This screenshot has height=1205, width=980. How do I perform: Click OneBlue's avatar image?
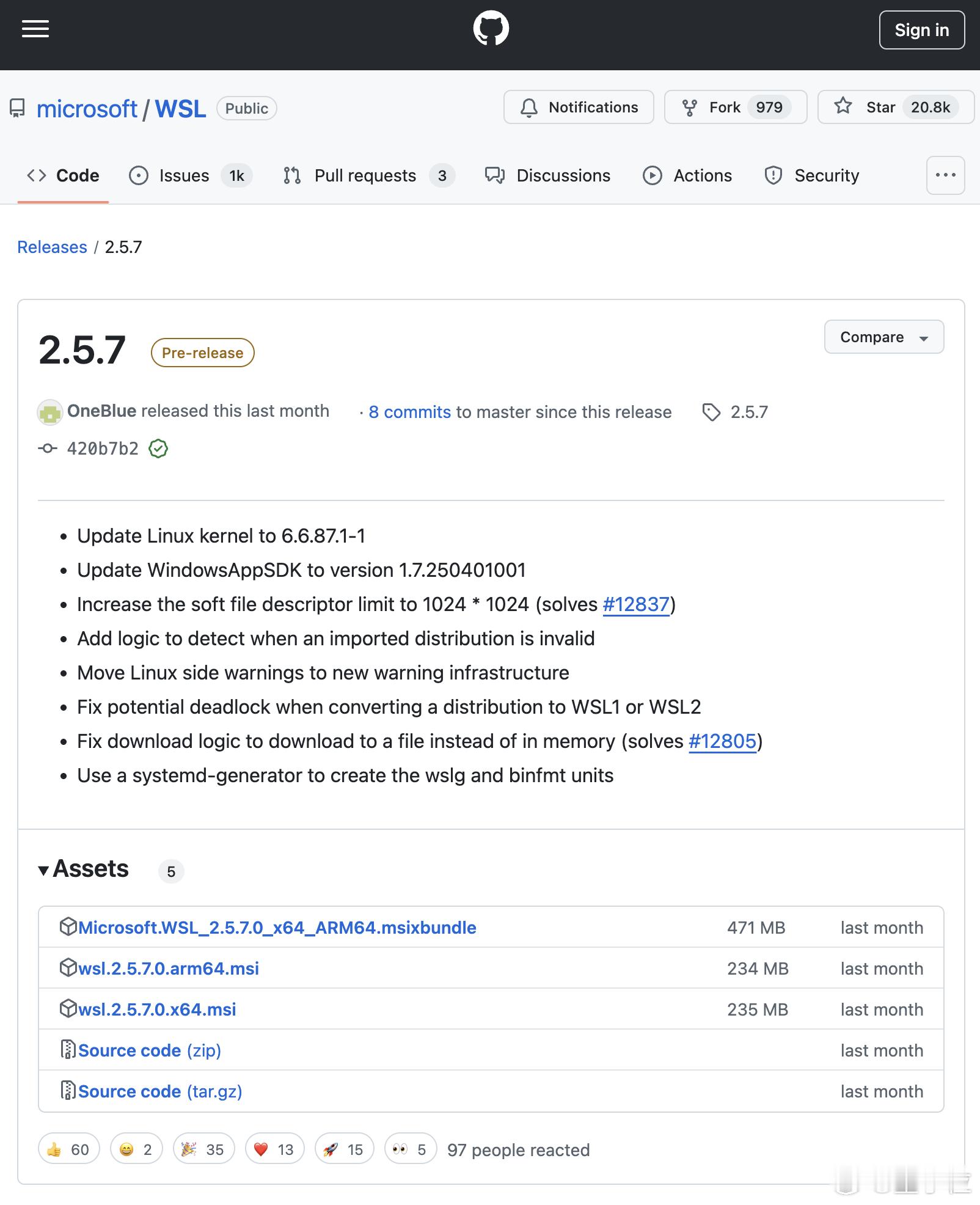coord(50,412)
